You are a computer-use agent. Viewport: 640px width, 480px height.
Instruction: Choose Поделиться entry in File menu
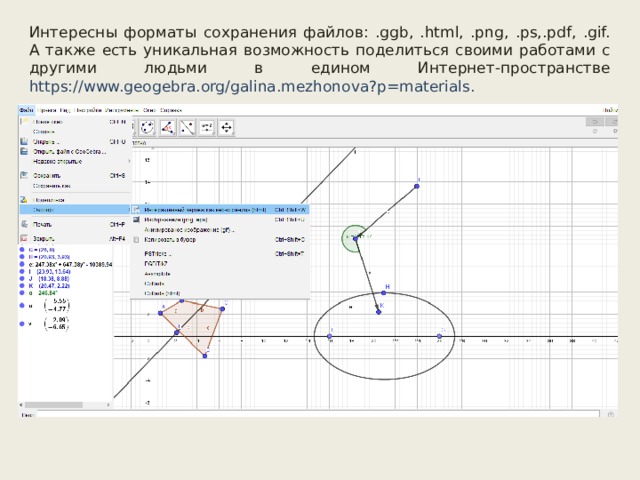(x=75, y=200)
